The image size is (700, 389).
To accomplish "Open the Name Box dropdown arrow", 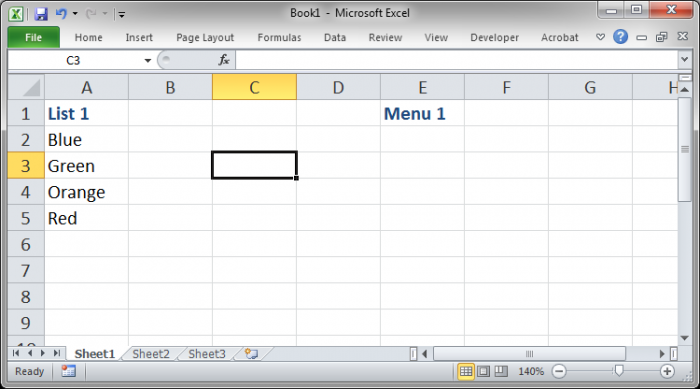I will tap(148, 60).
